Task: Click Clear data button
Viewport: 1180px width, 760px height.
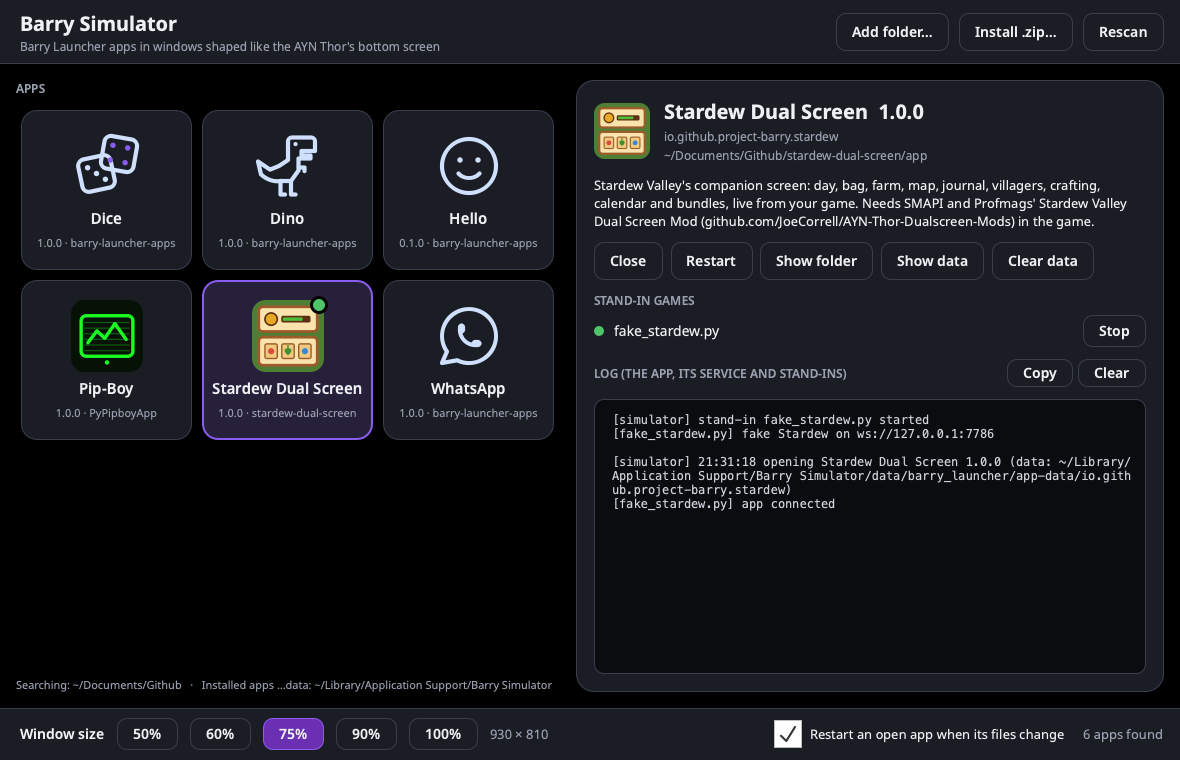Action: pos(1042,261)
